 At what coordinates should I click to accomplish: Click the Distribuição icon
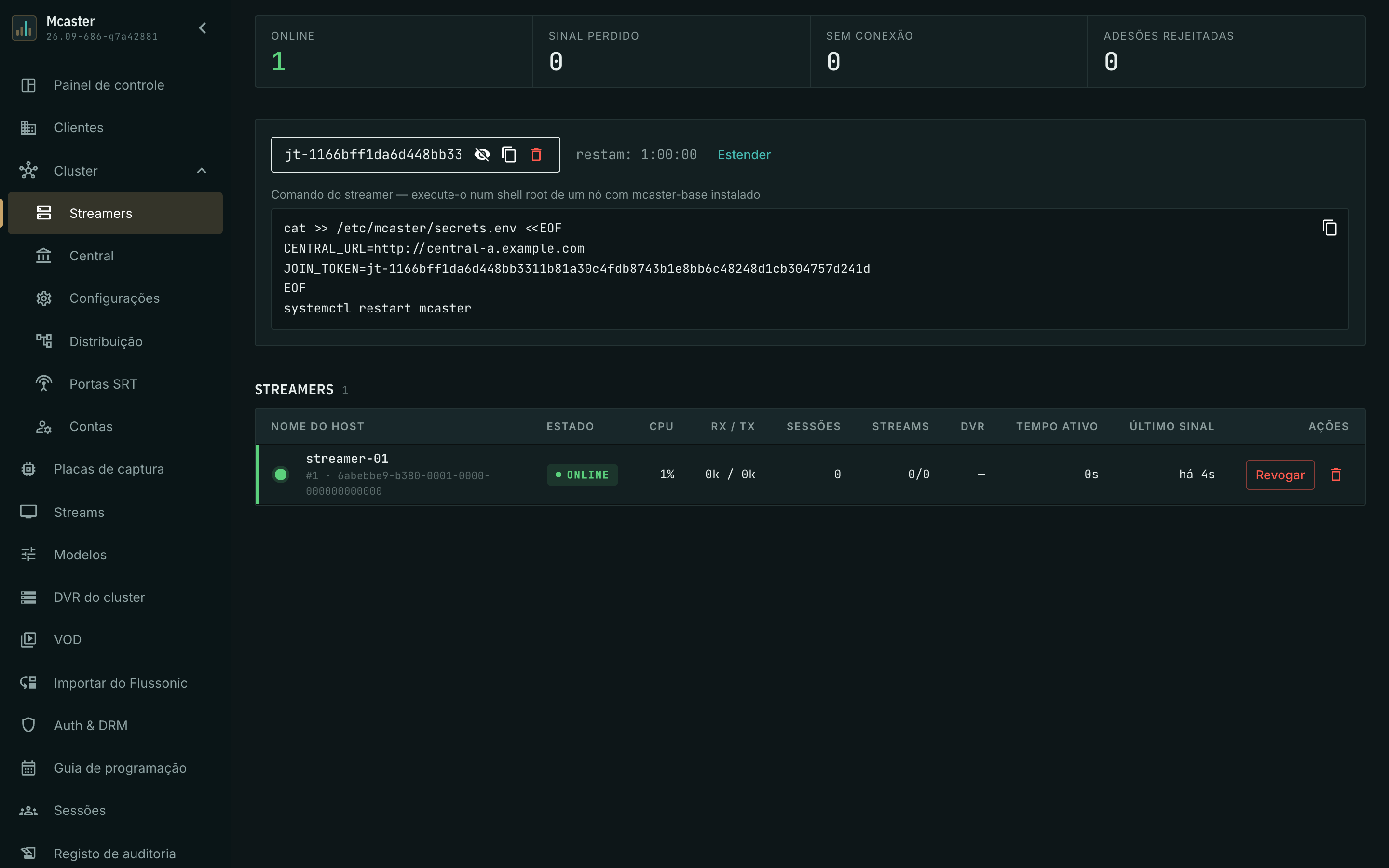coord(43,341)
